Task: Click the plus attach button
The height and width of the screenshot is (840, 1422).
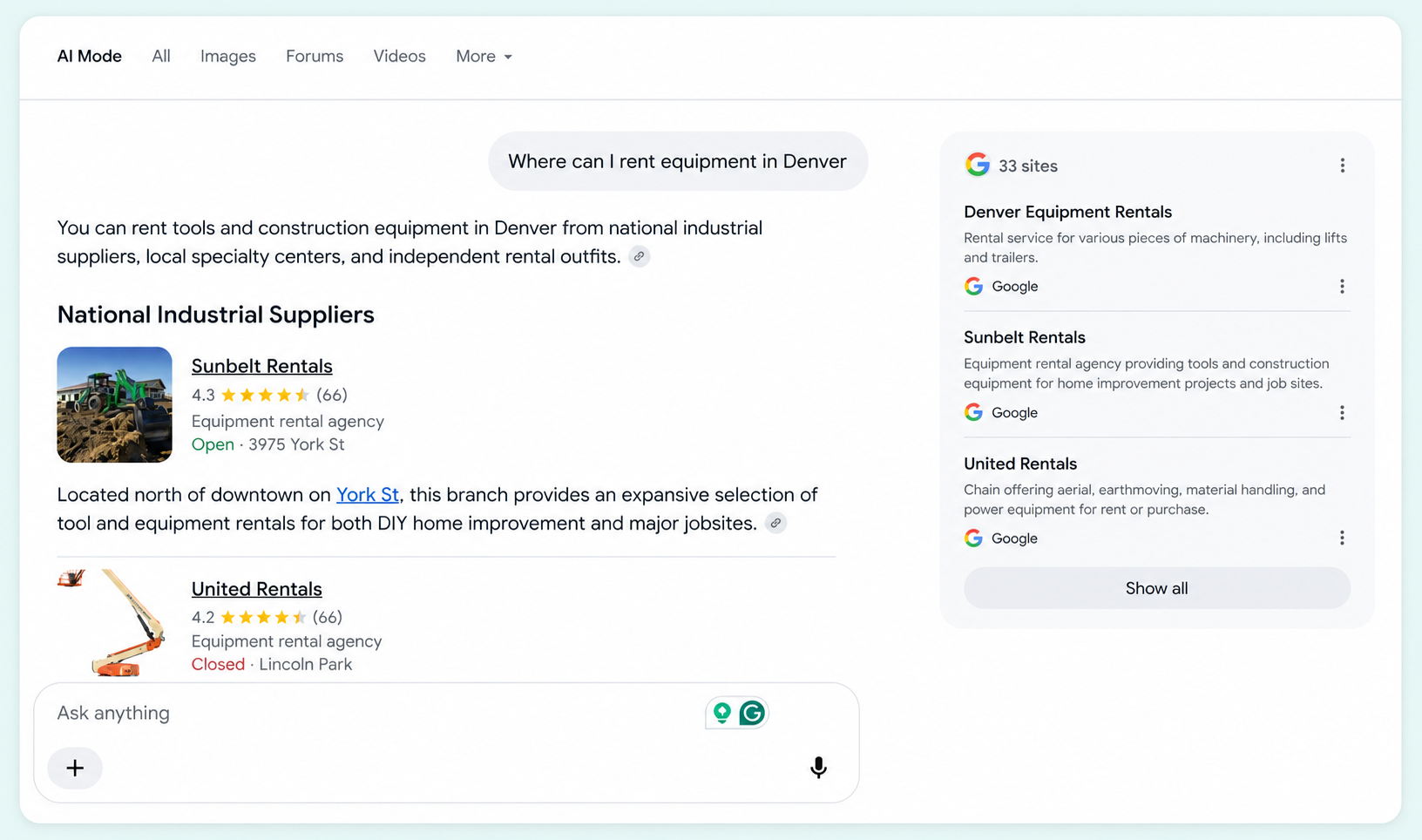Action: pos(75,768)
